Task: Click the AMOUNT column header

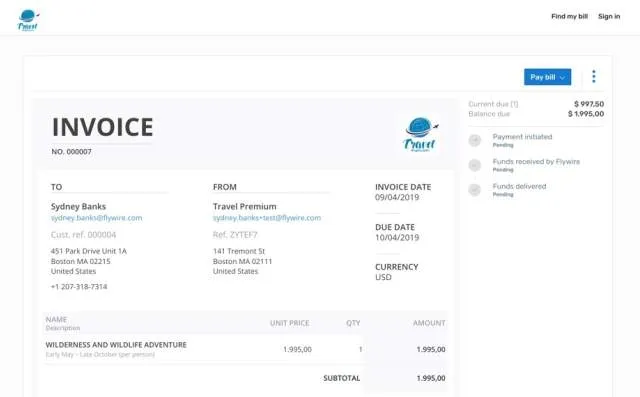Action: coord(429,323)
